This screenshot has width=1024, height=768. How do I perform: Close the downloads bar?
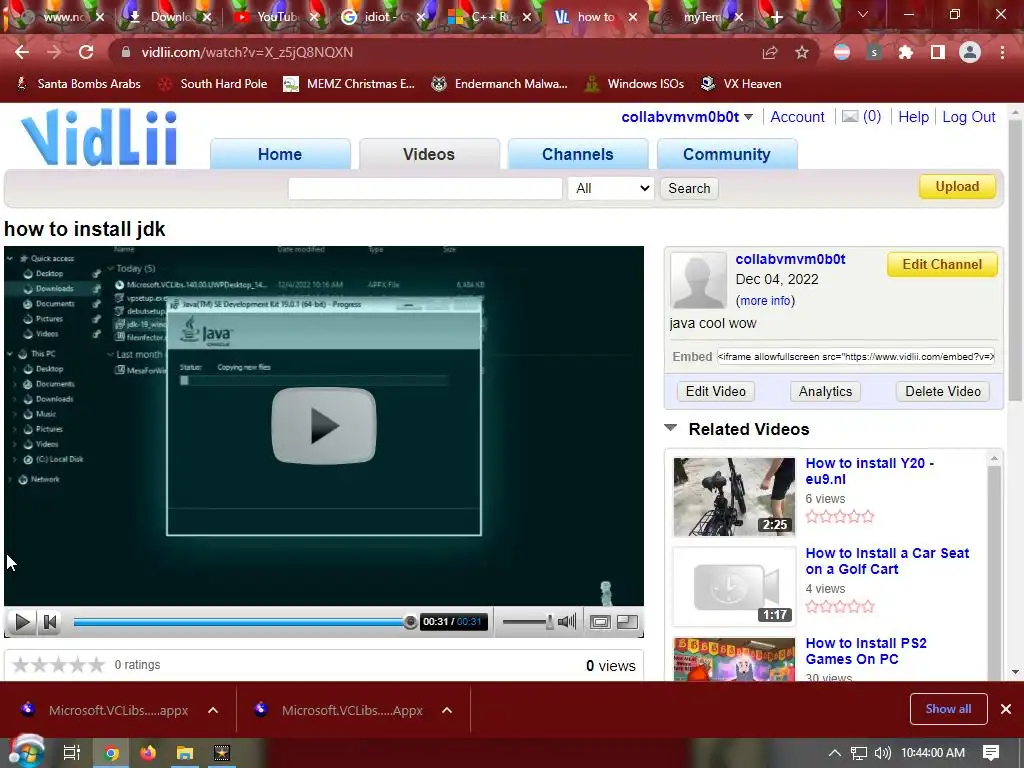coord(1006,709)
